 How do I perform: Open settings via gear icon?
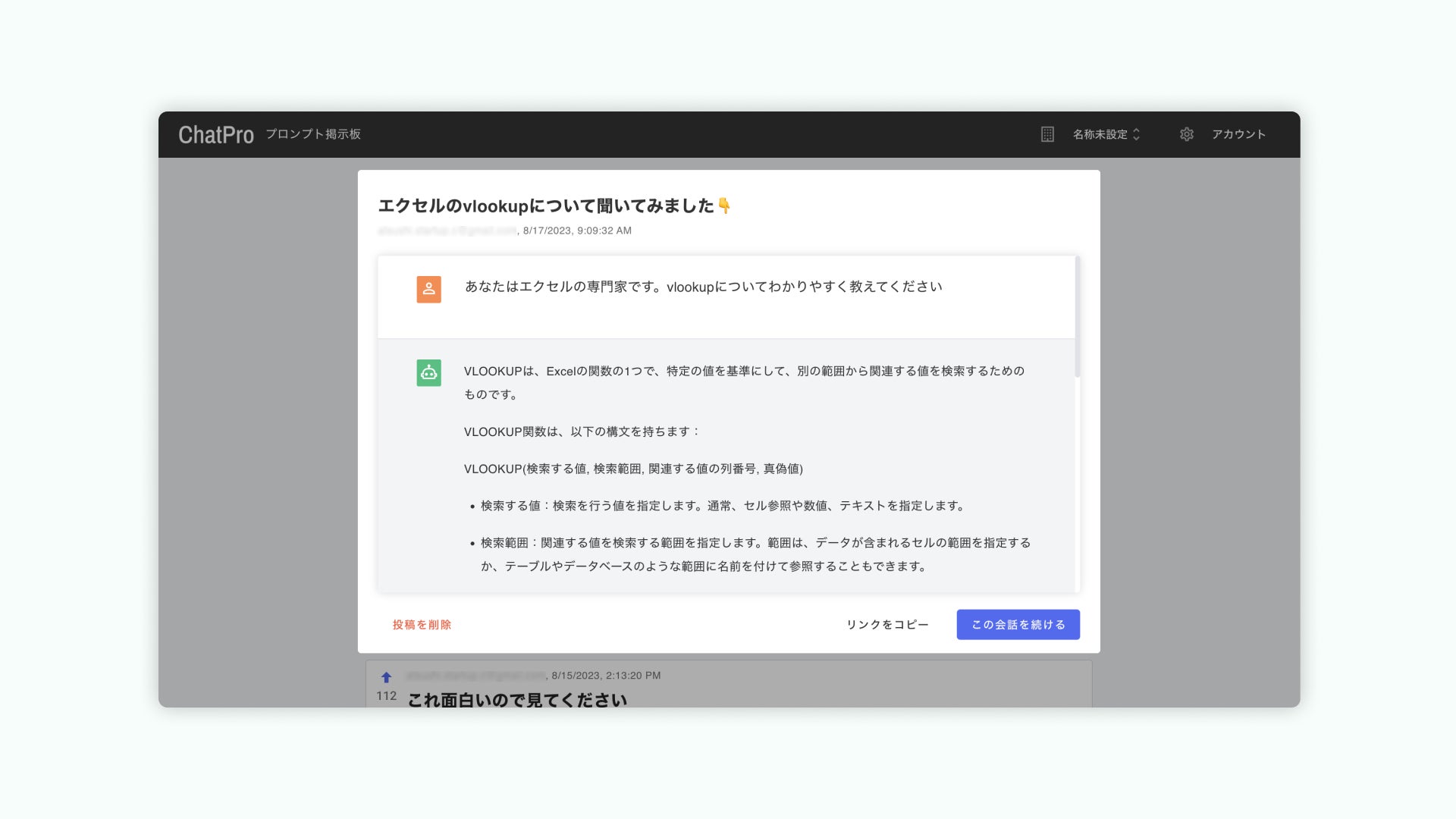click(x=1186, y=134)
